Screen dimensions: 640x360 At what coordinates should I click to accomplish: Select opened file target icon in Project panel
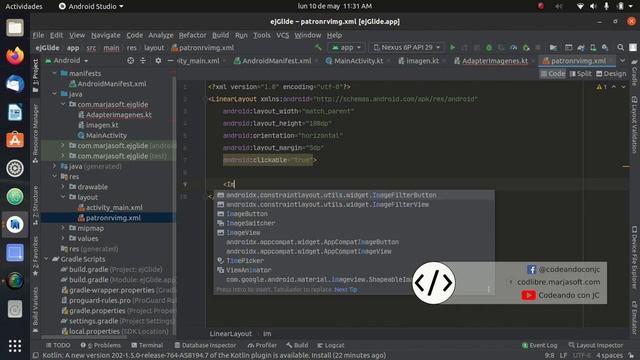[130, 61]
